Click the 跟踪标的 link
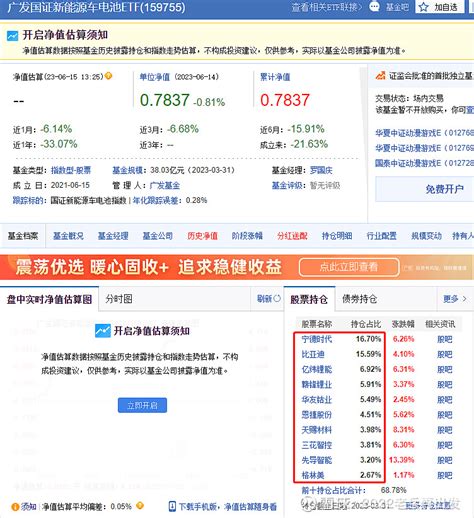The width and height of the screenshot is (474, 518). pyautogui.click(x=28, y=200)
